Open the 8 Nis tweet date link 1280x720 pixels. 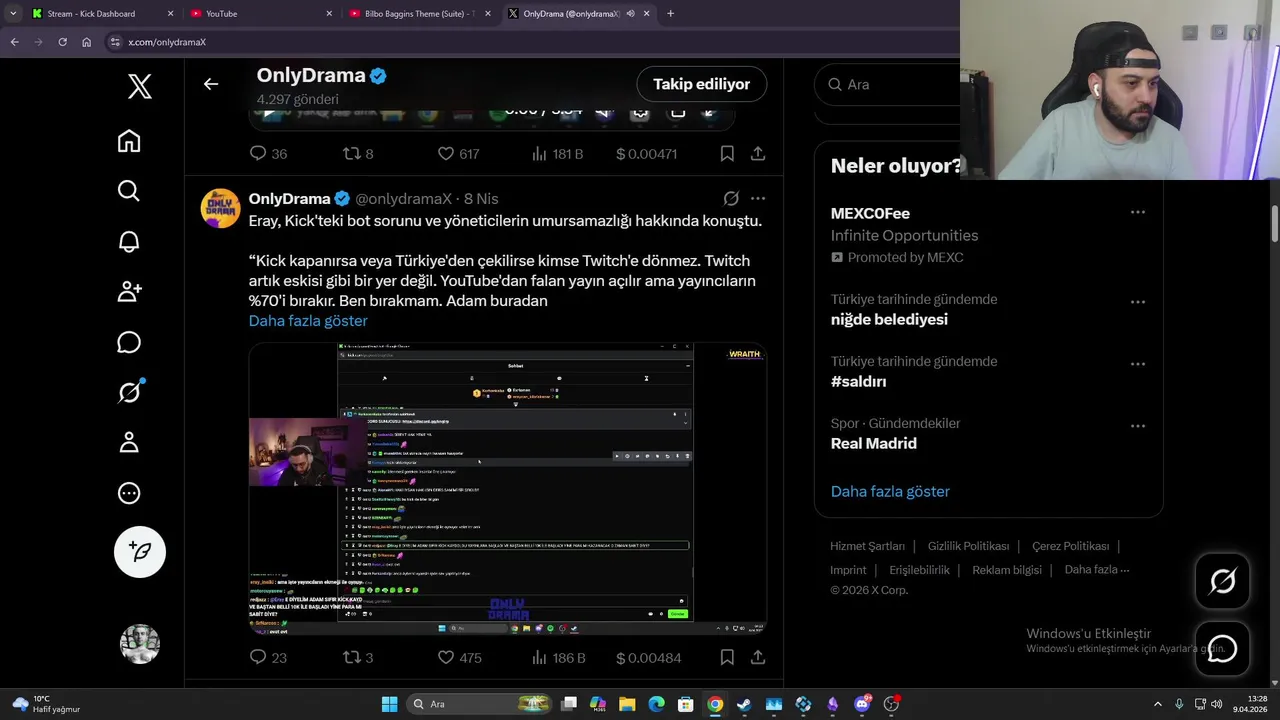click(481, 199)
